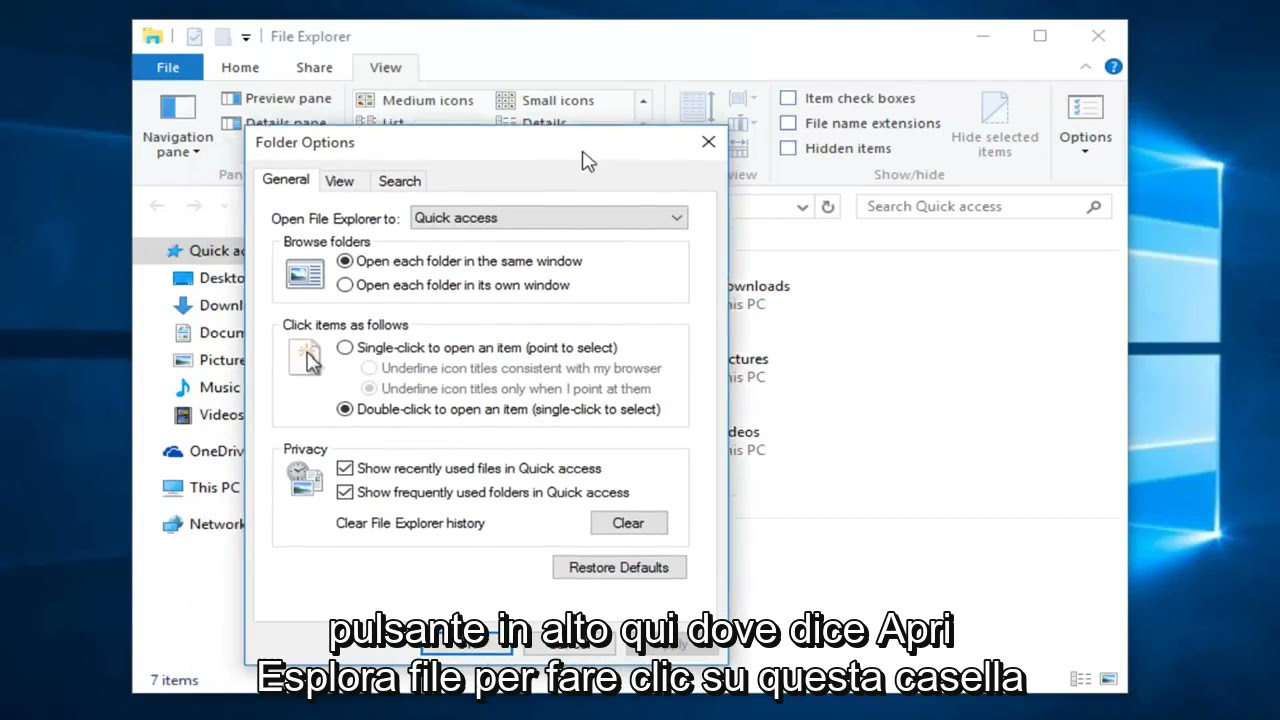Click the New folder icon in quick access toolbar

(222, 37)
